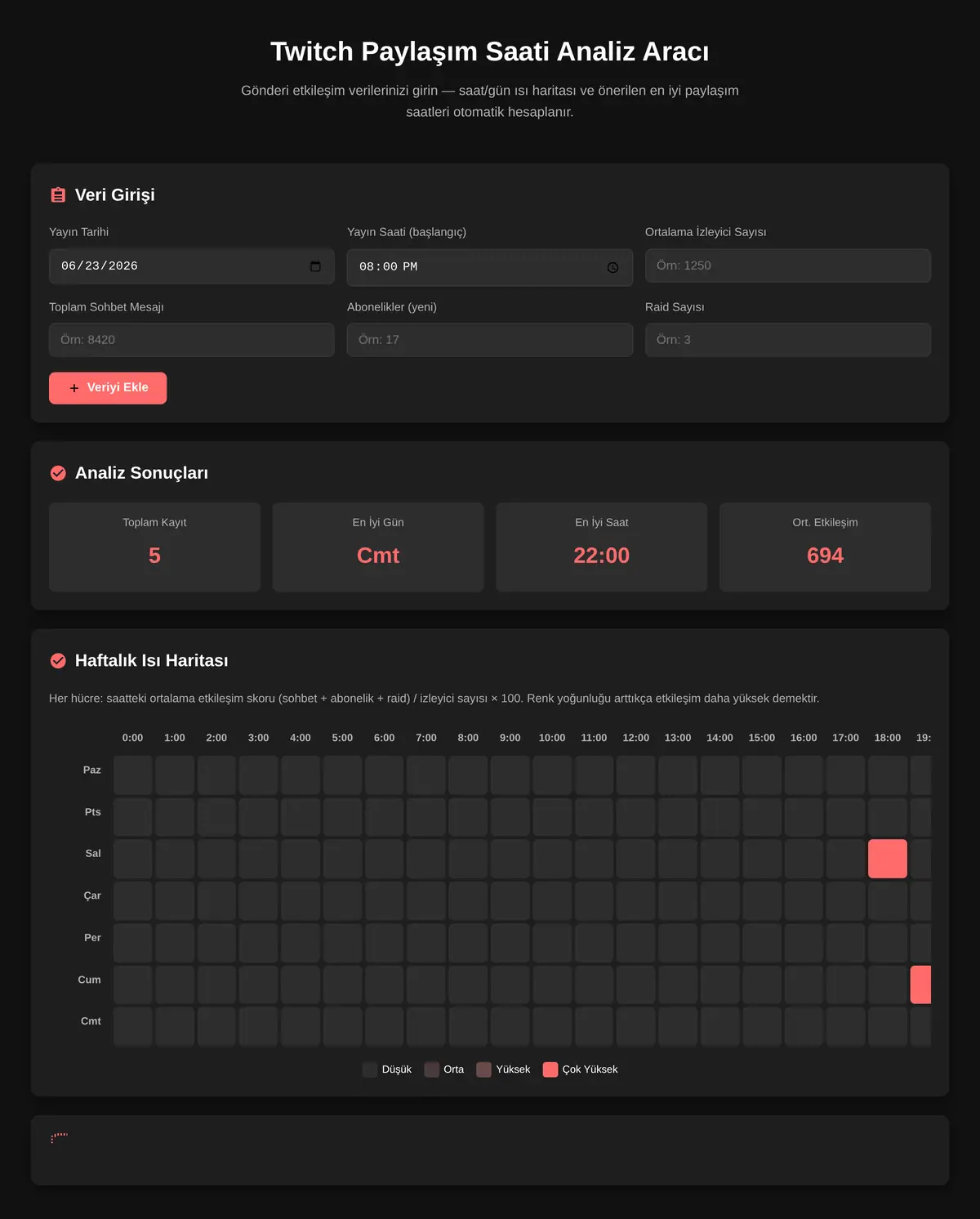The image size is (980, 1219).
Task: Click the checkmark icon beside Haftalık Isı Haritası
Action: click(x=58, y=661)
